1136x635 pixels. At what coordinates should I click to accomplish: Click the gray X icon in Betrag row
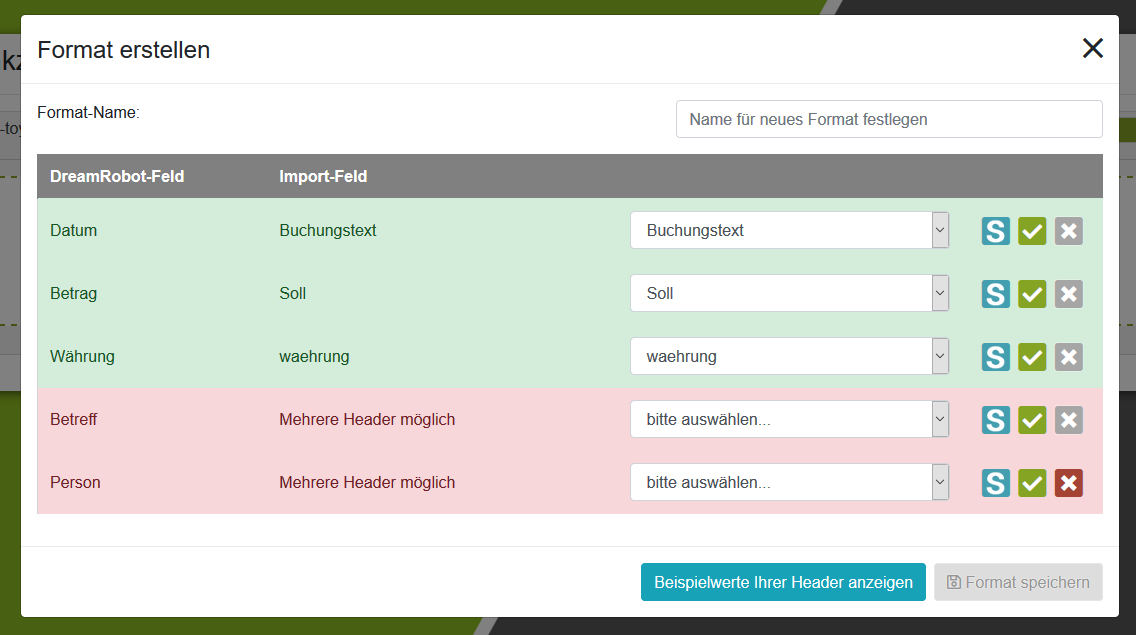click(x=1069, y=294)
